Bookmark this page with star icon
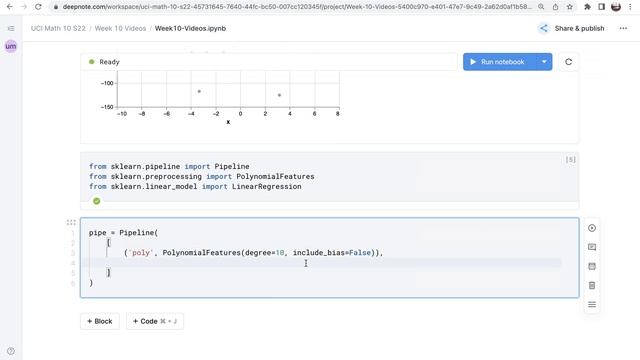 click(x=570, y=7)
